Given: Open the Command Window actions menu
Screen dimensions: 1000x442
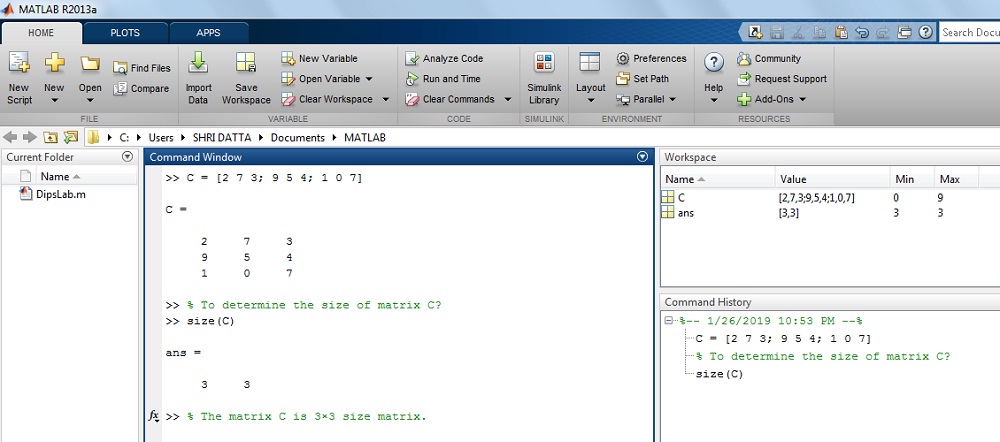Looking at the screenshot, I should coord(642,157).
